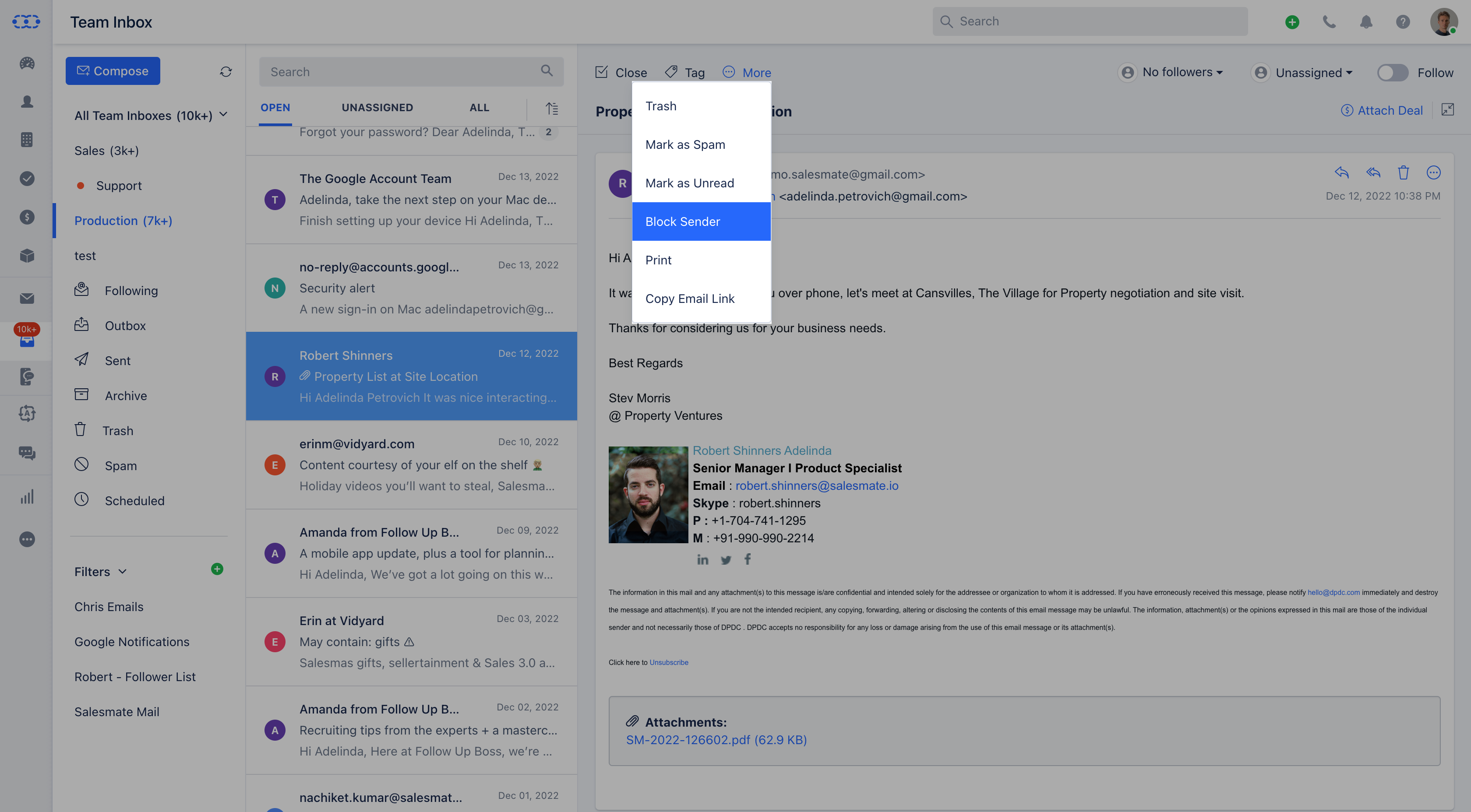Open message options ellipsis icon
This screenshot has width=1471, height=812.
tap(1434, 172)
